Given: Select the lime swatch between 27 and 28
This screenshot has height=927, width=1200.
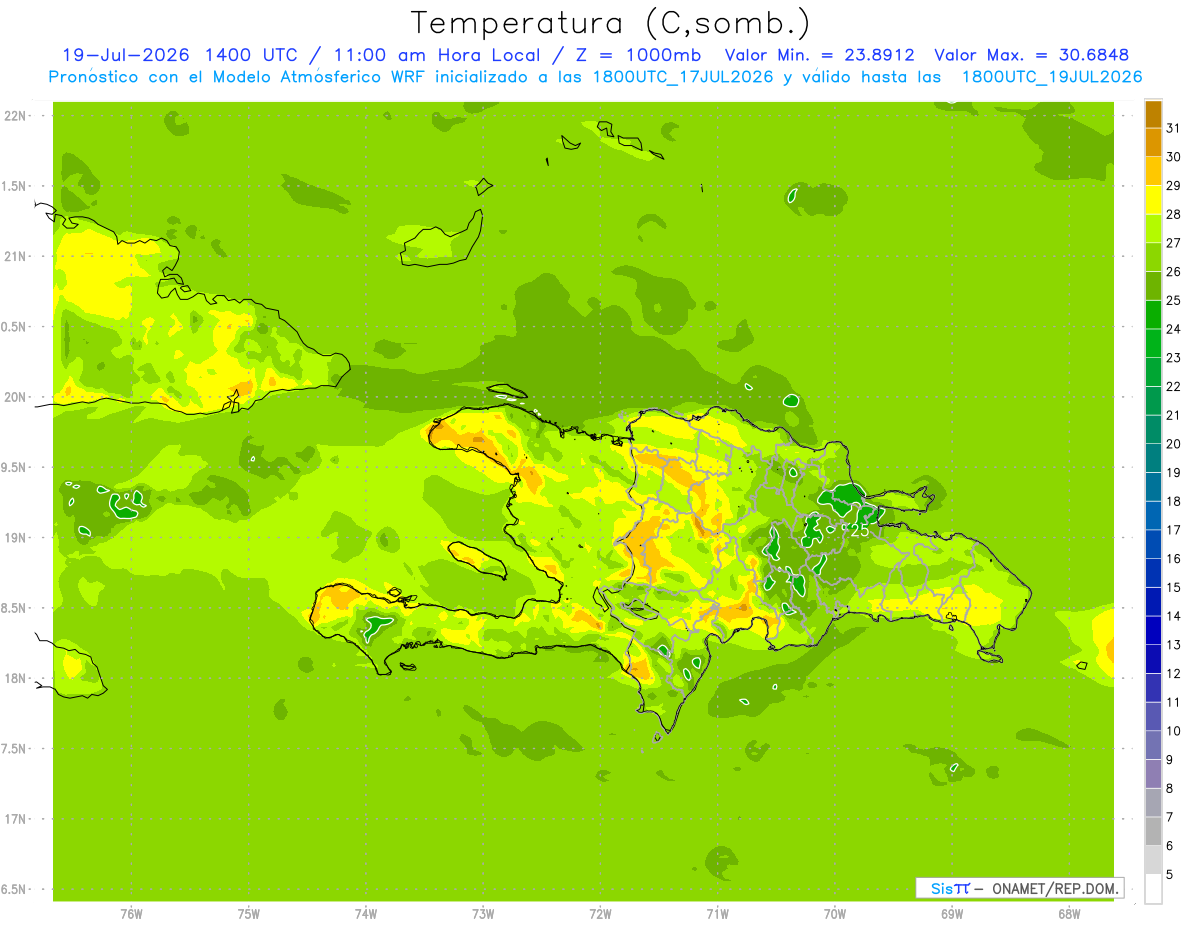Looking at the screenshot, I should pos(1153,229).
